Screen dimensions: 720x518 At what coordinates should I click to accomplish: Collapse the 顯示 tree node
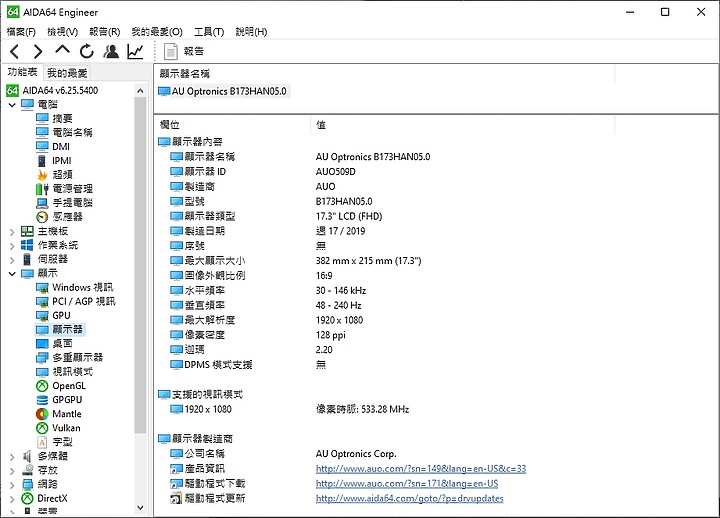12,274
